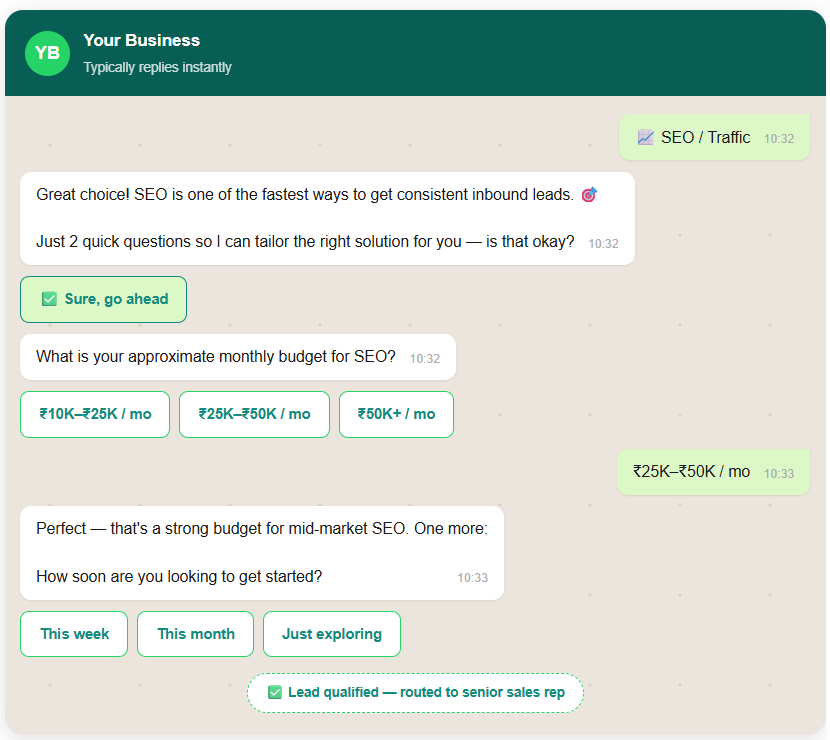This screenshot has width=830, height=740.
Task: Pick the ₹50K+ / mo budget option
Action: tap(396, 414)
